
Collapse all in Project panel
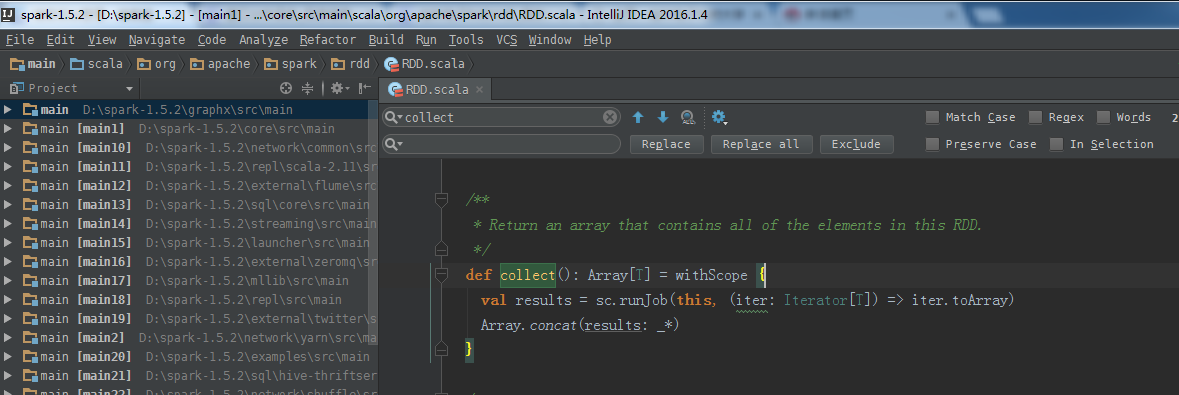pyautogui.click(x=307, y=88)
